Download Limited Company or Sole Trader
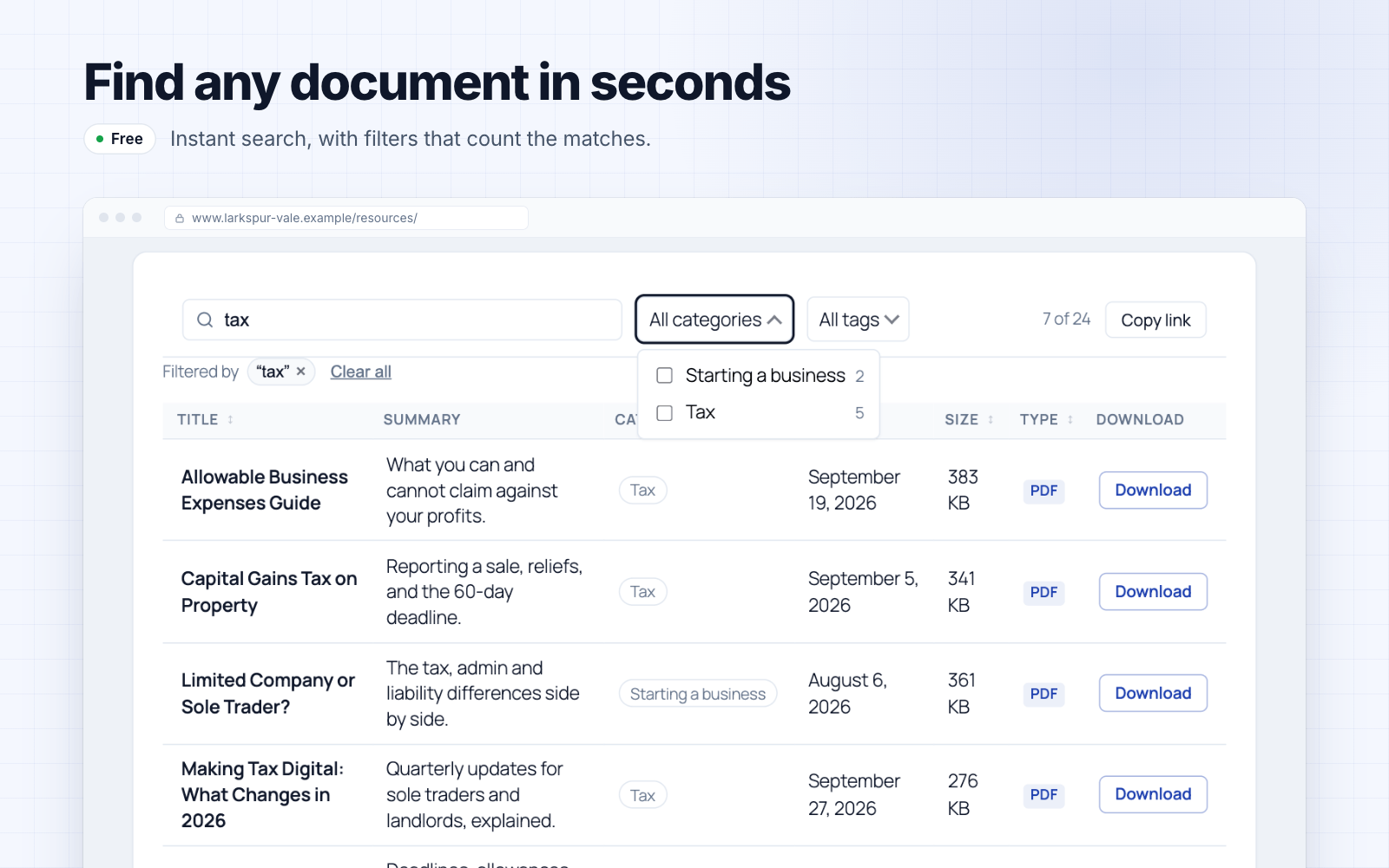The image size is (1389, 868). (x=1153, y=694)
